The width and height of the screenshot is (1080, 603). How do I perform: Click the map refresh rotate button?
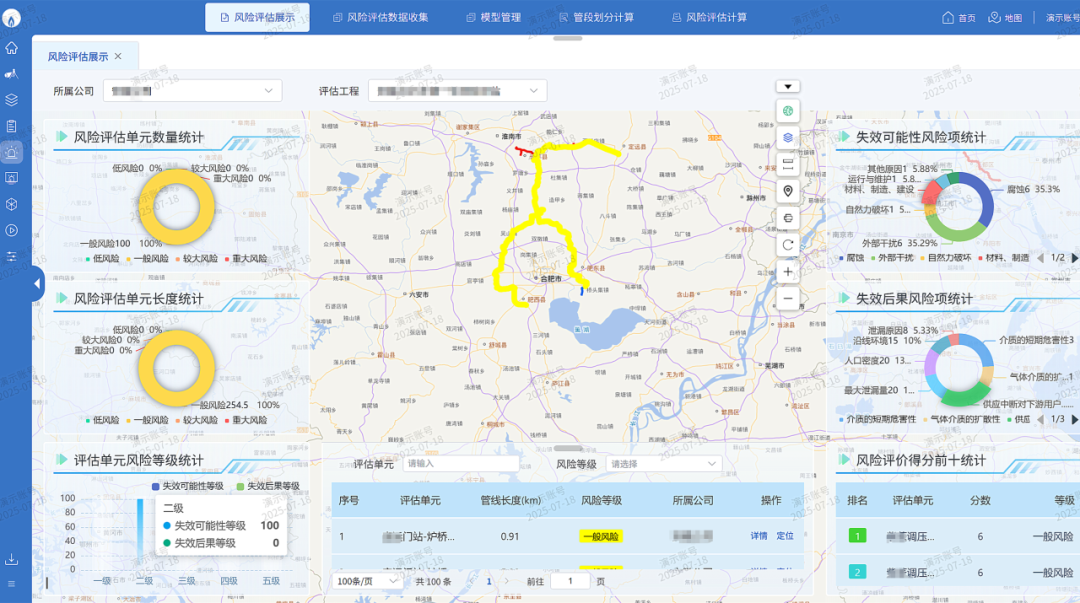click(x=788, y=245)
